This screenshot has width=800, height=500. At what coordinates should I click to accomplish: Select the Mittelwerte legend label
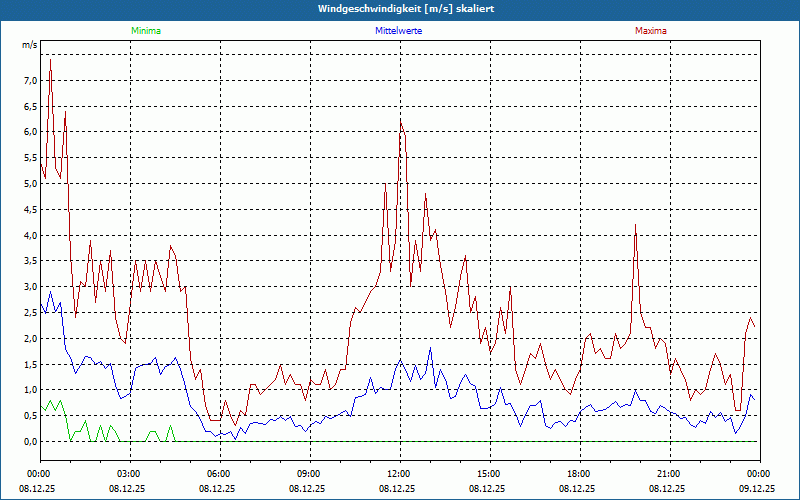point(398,31)
